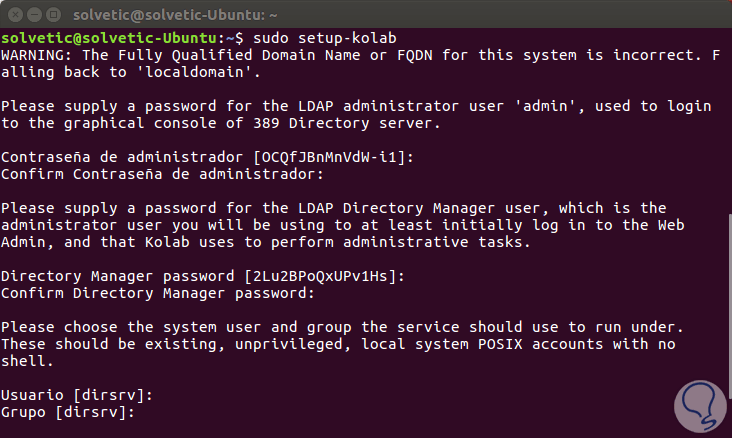The height and width of the screenshot is (438, 732).
Task: Maximize the terminal window
Action: click(x=53, y=15)
